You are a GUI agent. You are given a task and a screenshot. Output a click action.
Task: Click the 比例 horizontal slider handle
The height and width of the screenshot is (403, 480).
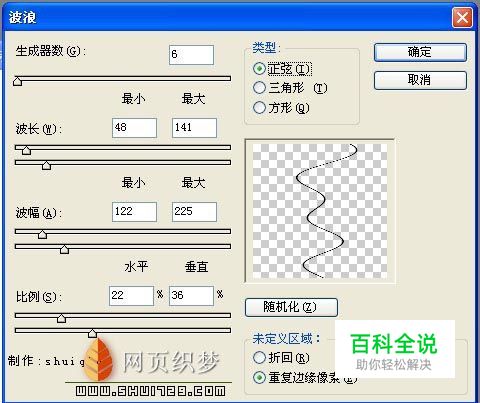click(61, 318)
